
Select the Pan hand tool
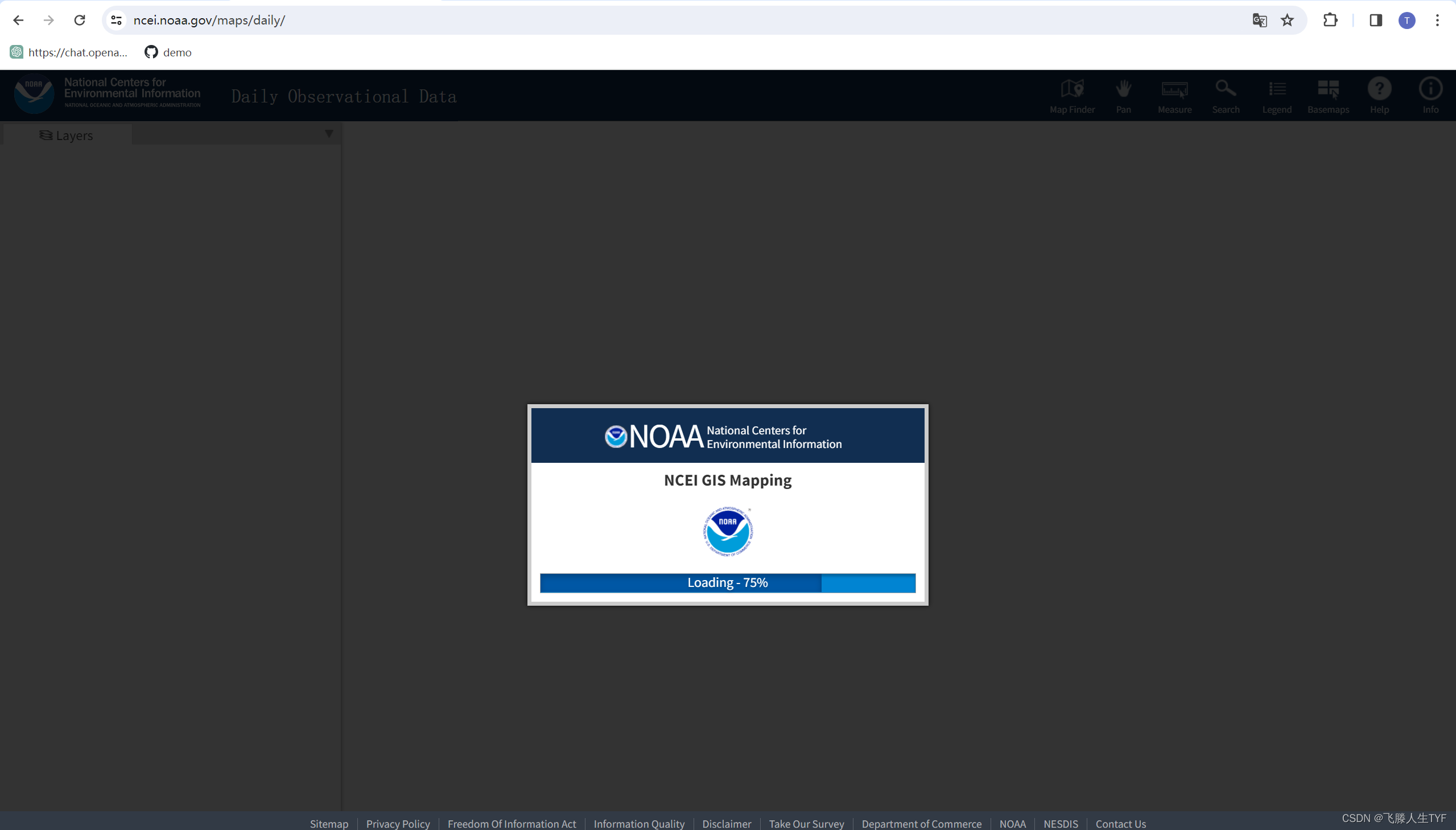click(1123, 96)
